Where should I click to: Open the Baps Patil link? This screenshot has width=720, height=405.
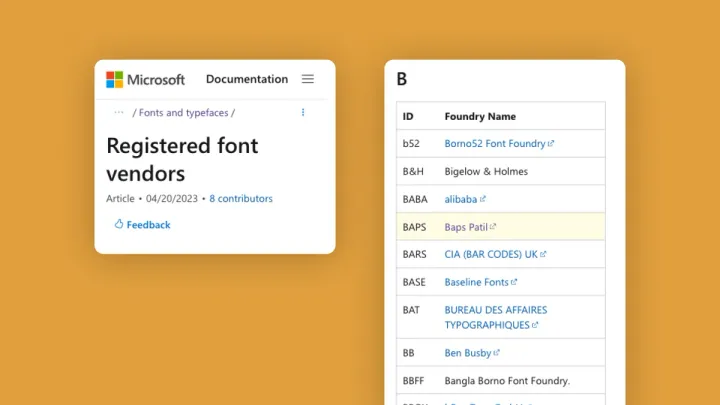pos(466,227)
